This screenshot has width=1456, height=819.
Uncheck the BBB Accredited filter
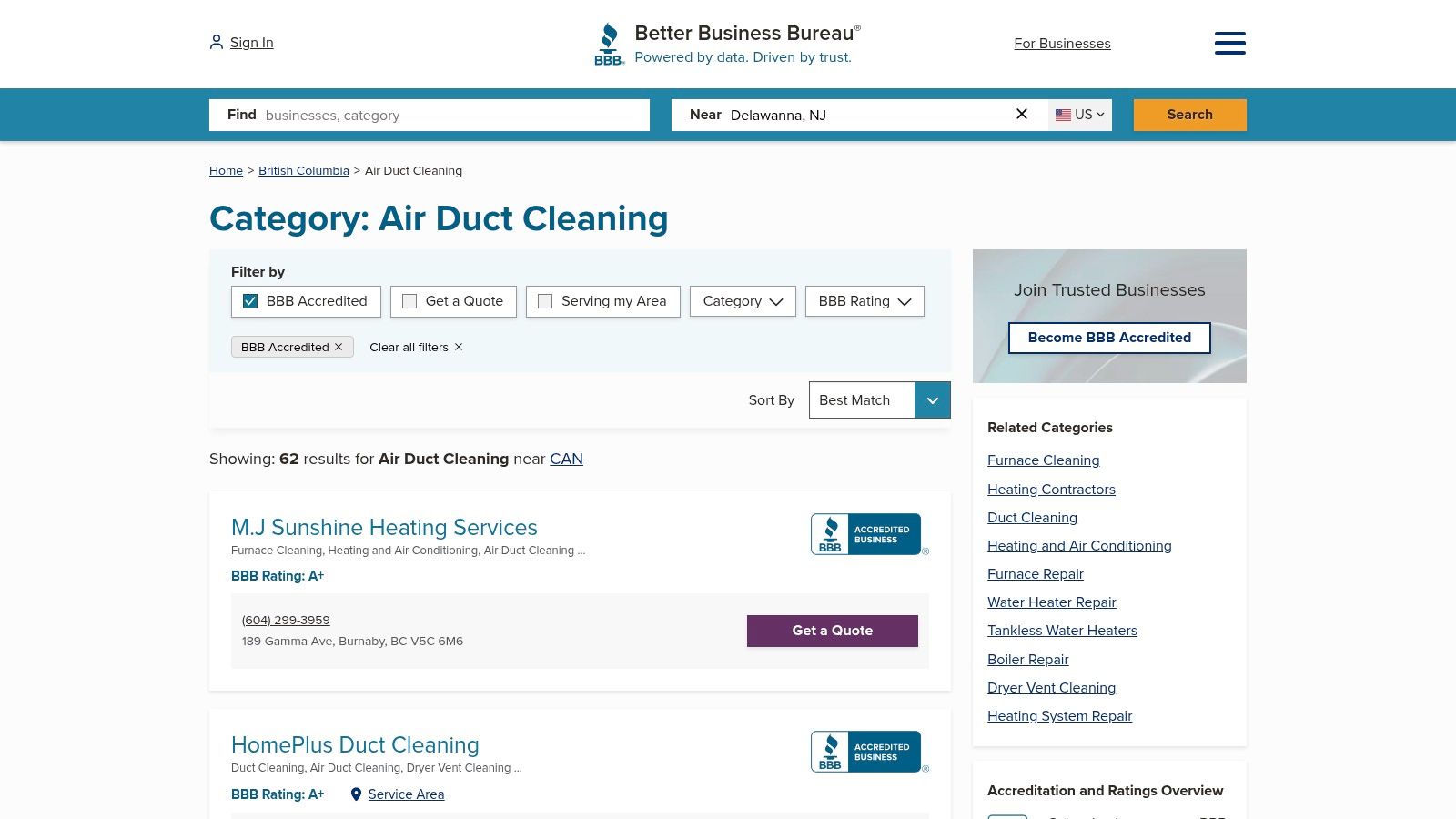click(x=249, y=301)
